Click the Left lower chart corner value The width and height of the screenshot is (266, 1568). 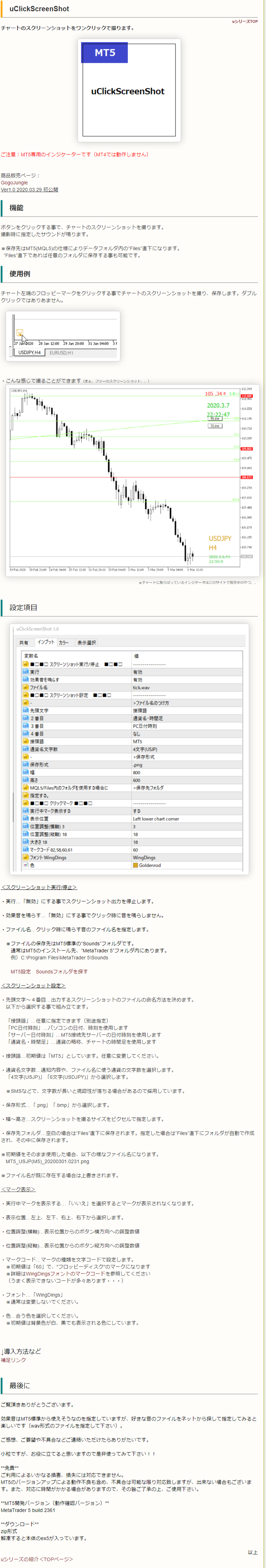click(x=156, y=819)
